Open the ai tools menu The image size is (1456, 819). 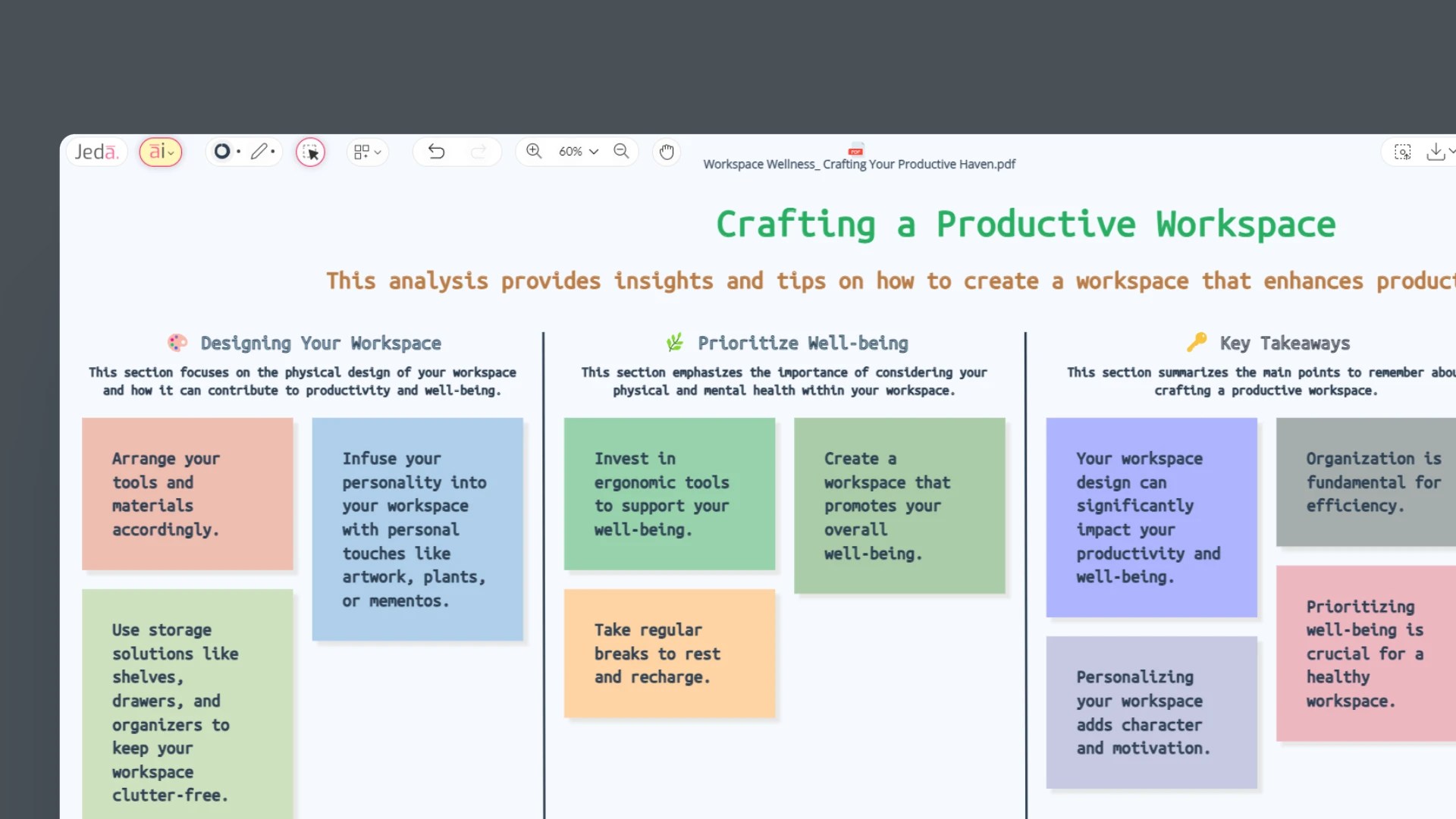click(x=158, y=152)
